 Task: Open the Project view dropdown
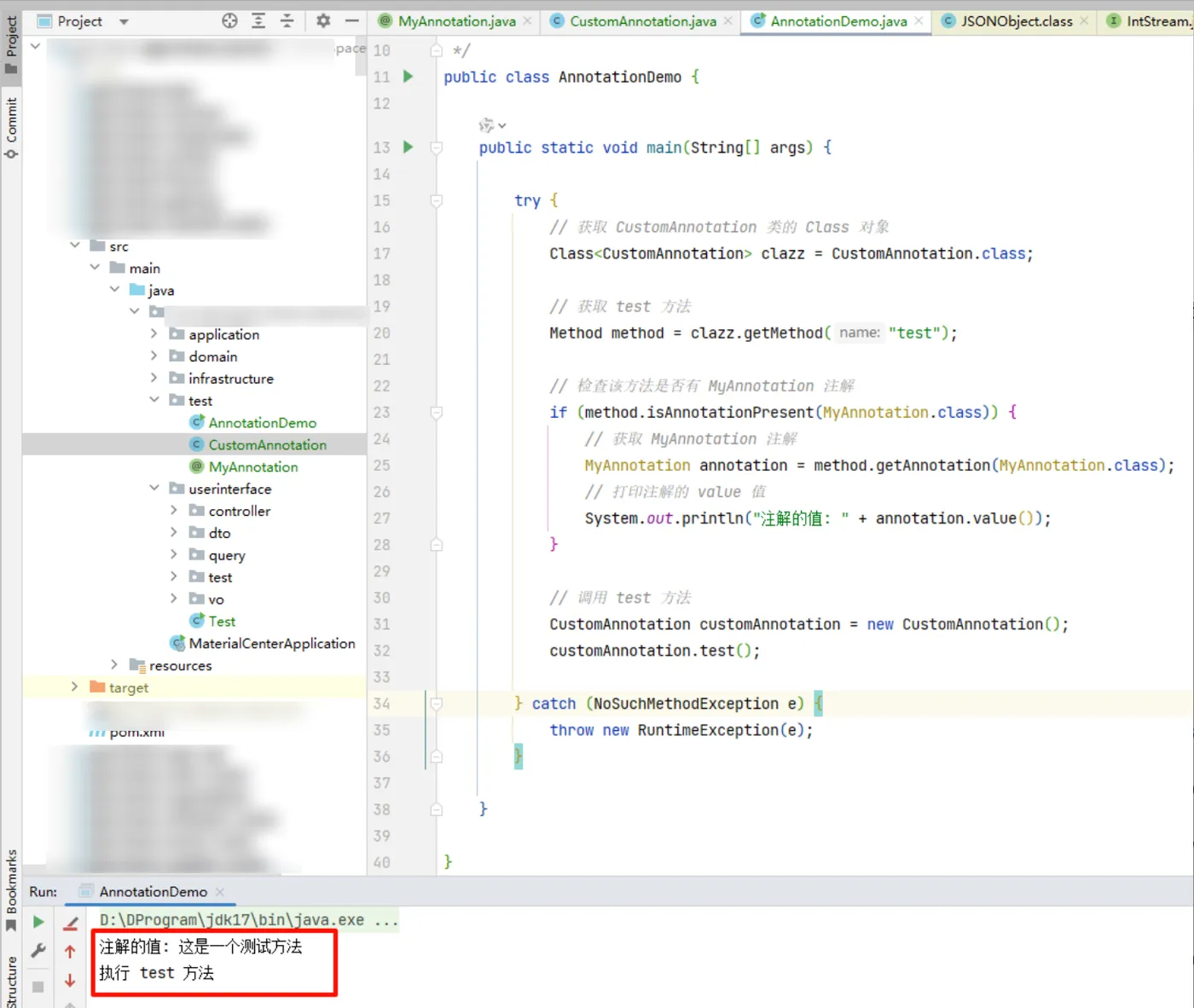[124, 21]
